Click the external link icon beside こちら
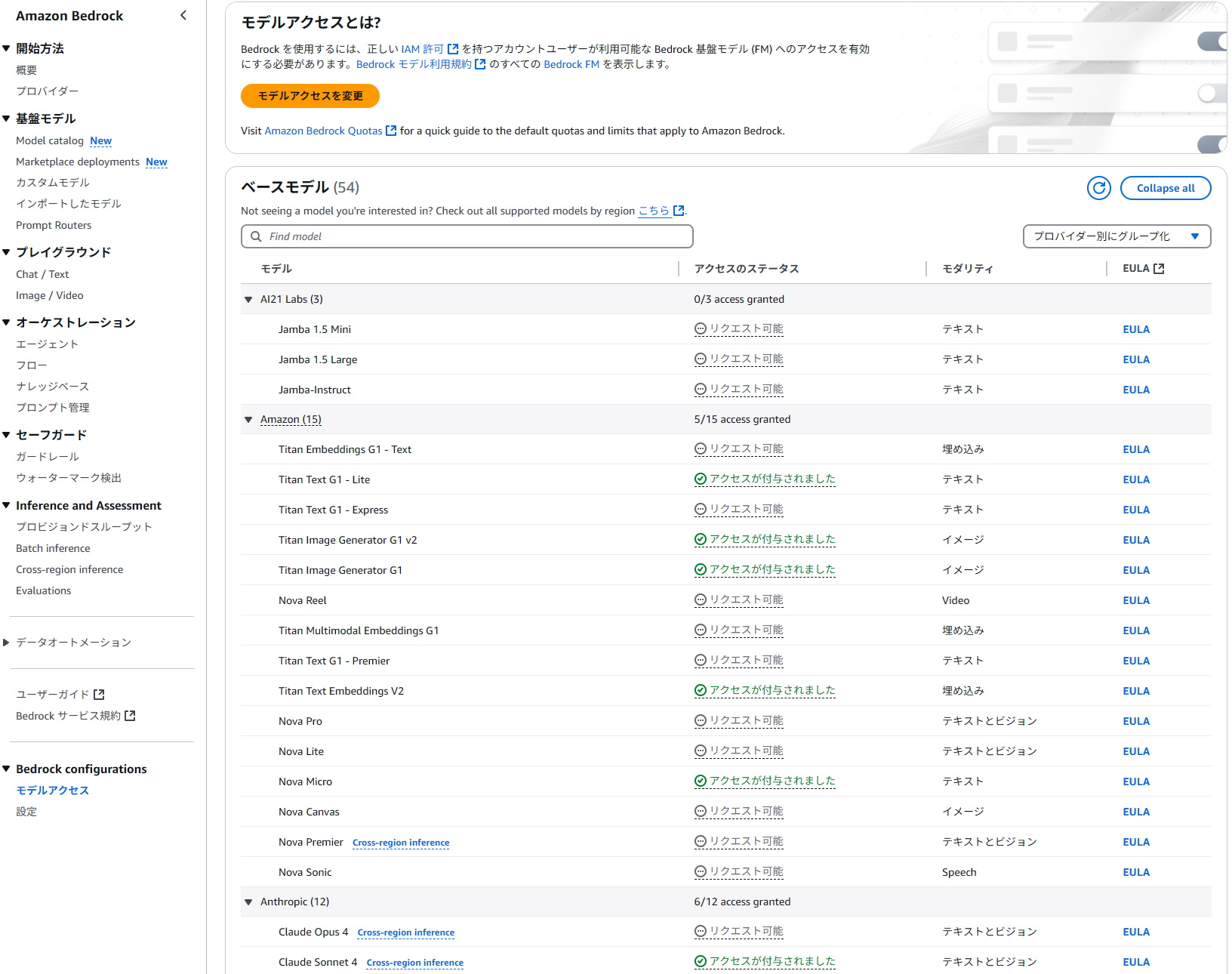Image resolution: width=1232 pixels, height=974 pixels. [679, 211]
